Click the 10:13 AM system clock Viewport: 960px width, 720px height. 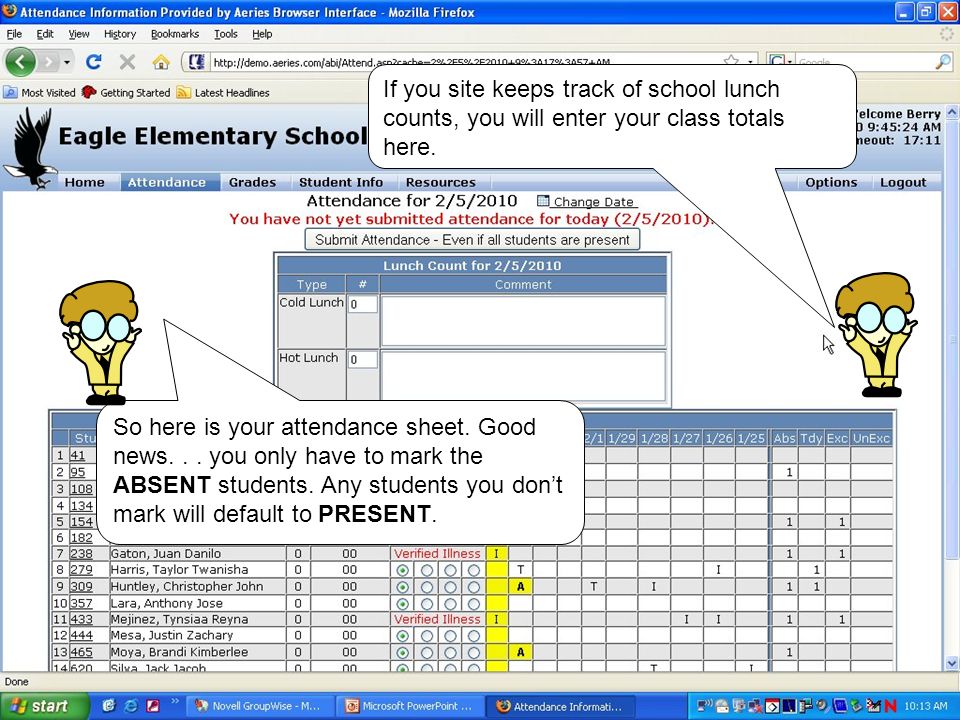coord(926,707)
